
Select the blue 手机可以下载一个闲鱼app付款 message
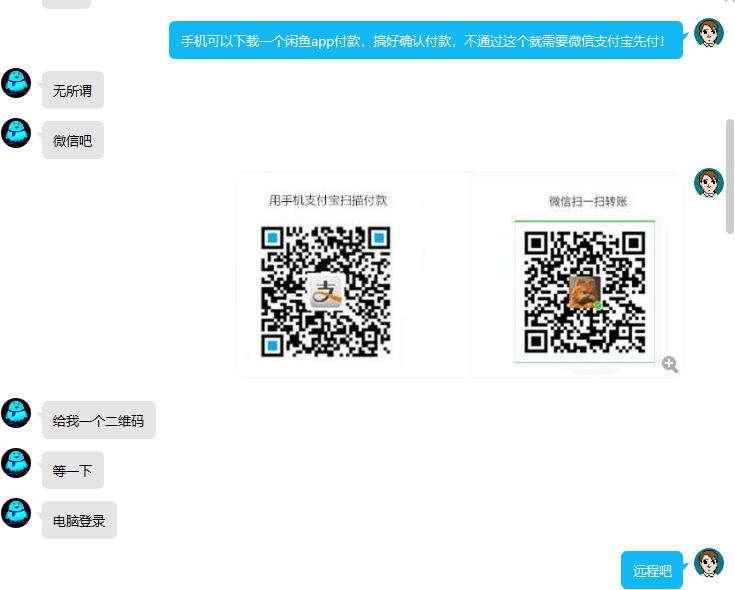(426, 40)
